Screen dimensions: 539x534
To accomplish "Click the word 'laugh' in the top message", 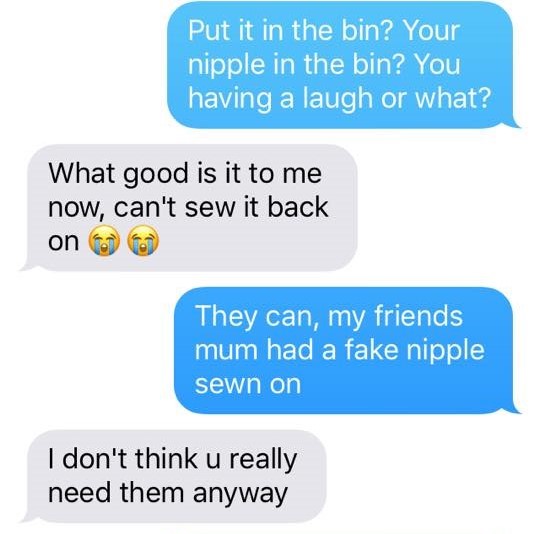I will click(x=337, y=99).
